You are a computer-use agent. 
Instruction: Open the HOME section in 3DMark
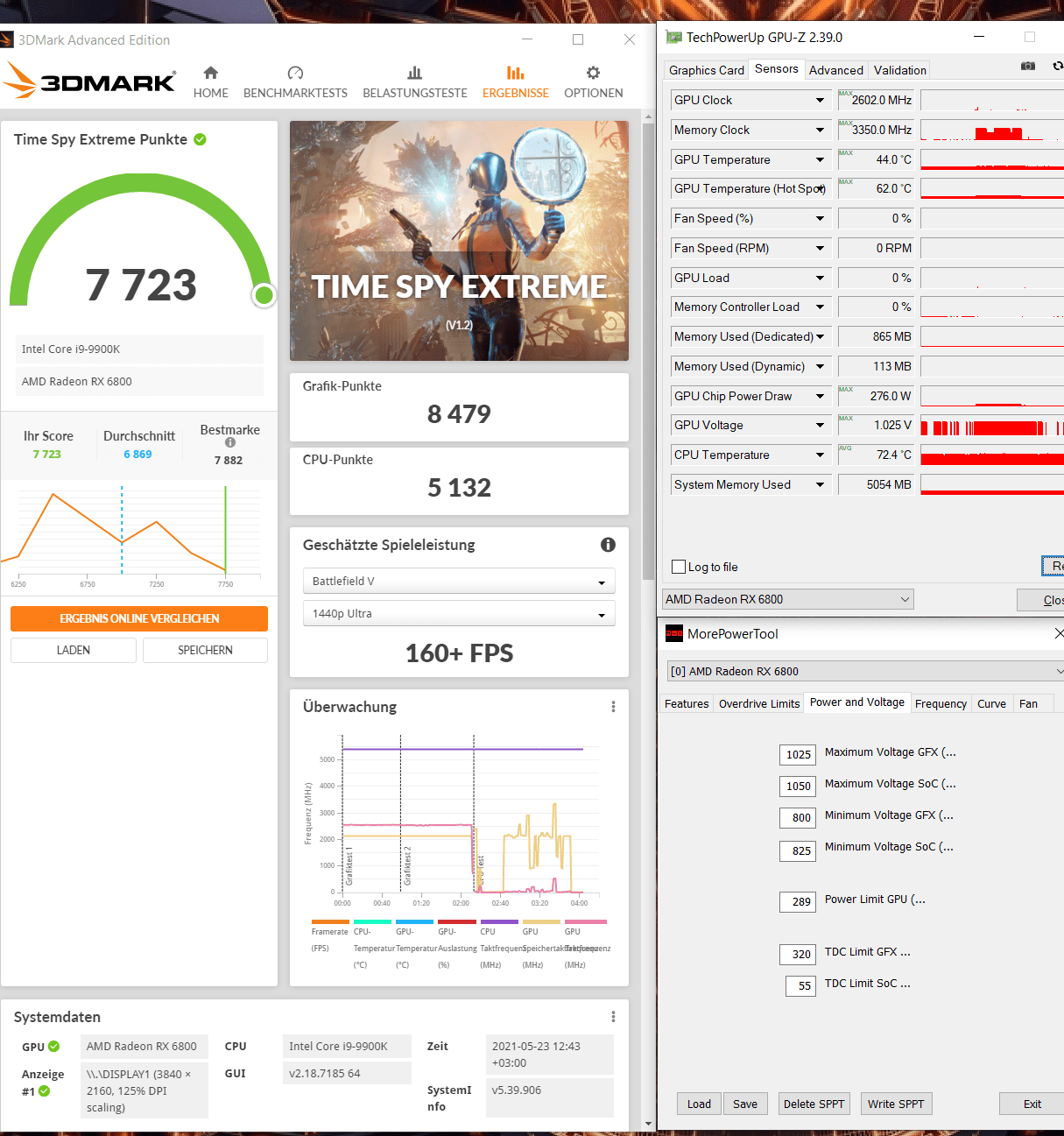coord(210,82)
